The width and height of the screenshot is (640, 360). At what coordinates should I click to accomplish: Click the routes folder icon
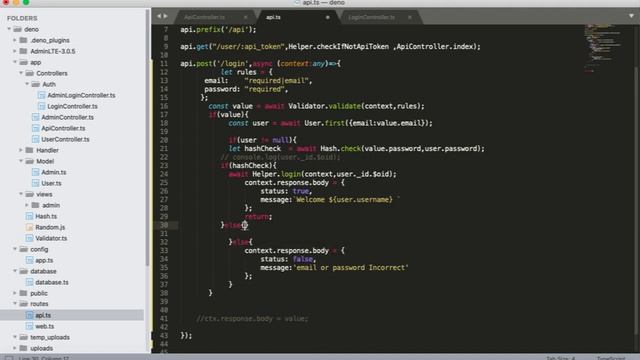click(23, 304)
